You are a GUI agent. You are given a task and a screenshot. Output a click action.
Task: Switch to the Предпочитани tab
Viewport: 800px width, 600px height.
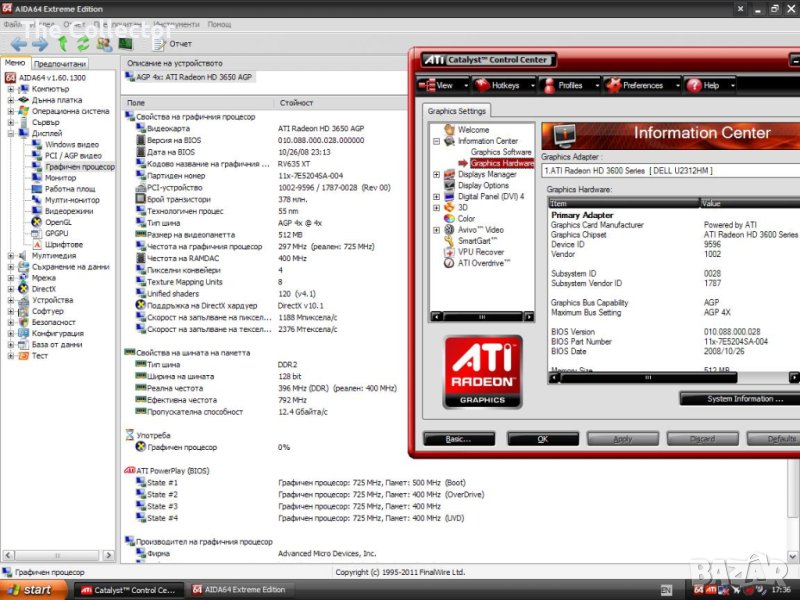click(59, 63)
